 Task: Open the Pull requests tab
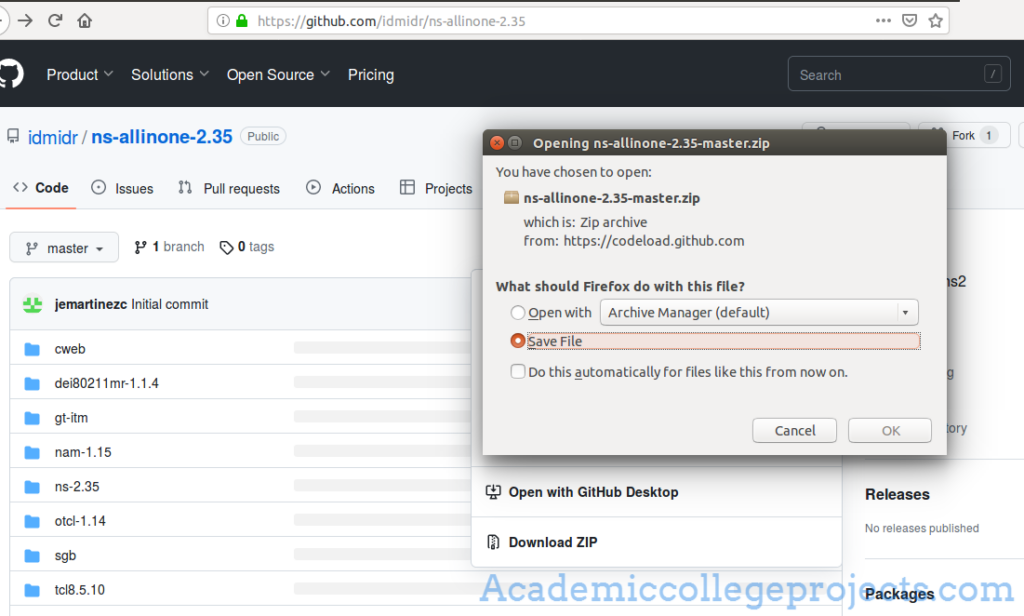(x=229, y=188)
